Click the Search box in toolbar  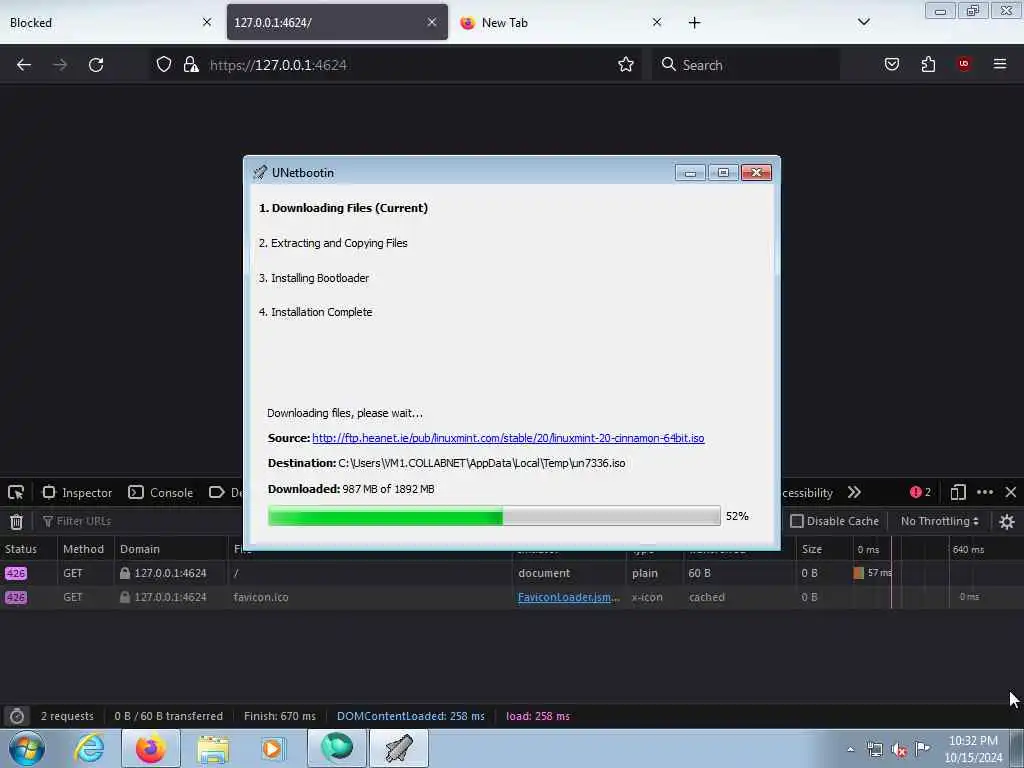(x=746, y=65)
